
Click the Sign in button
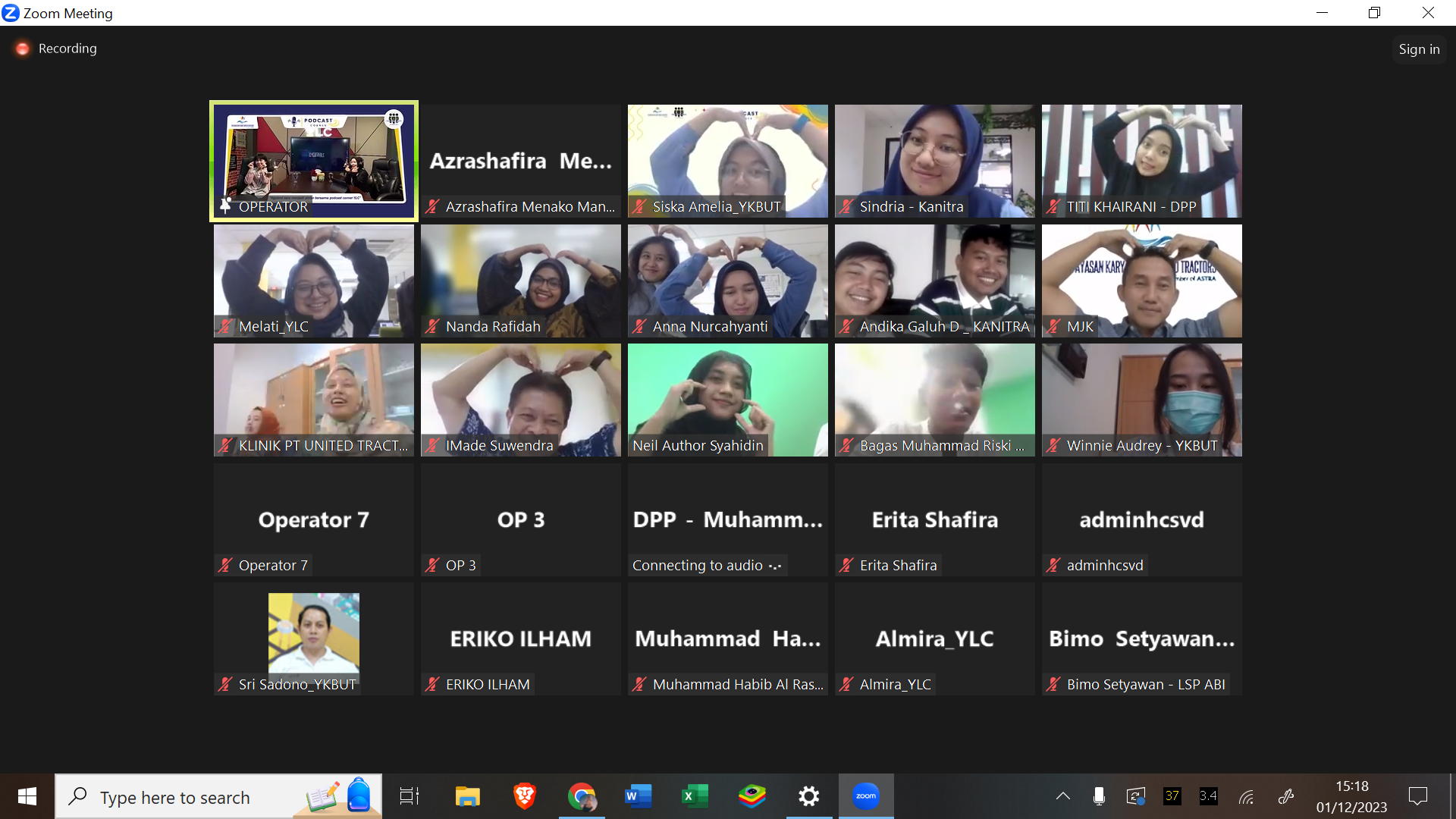pos(1419,49)
